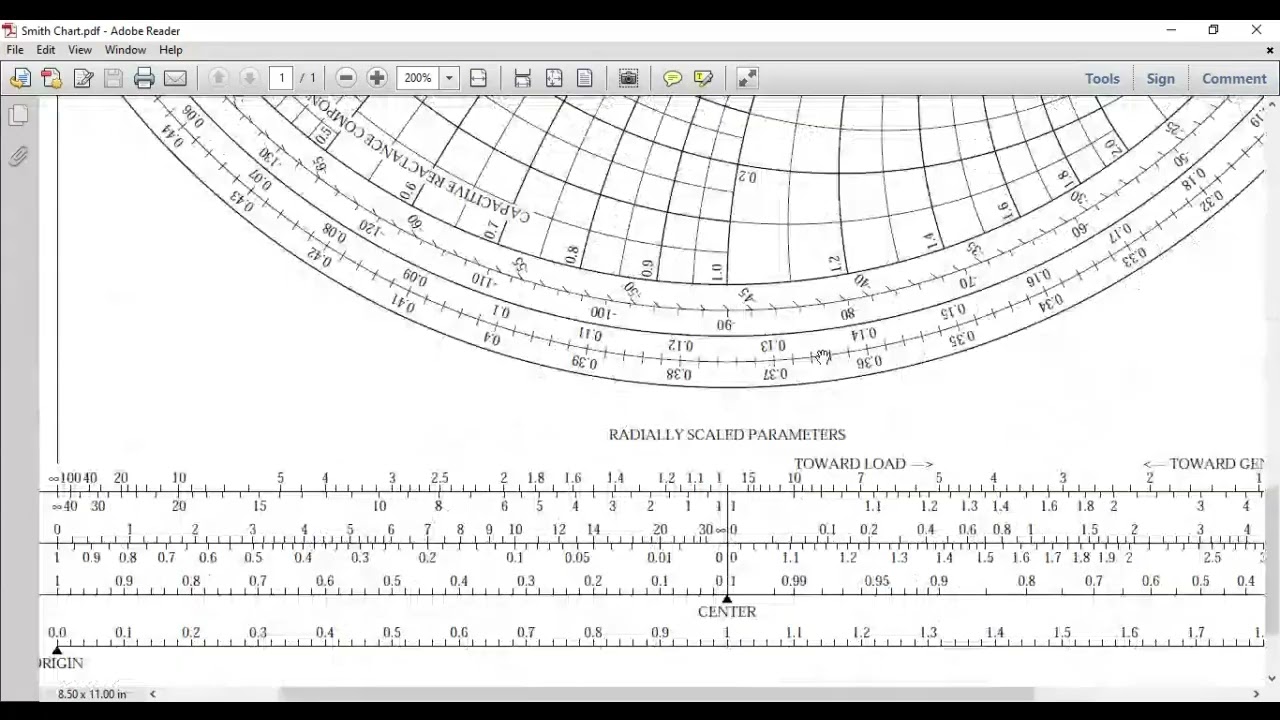Click the Fit width scrolling icon
Viewport: 1280px width, 720px height.
pyautogui.click(x=478, y=78)
